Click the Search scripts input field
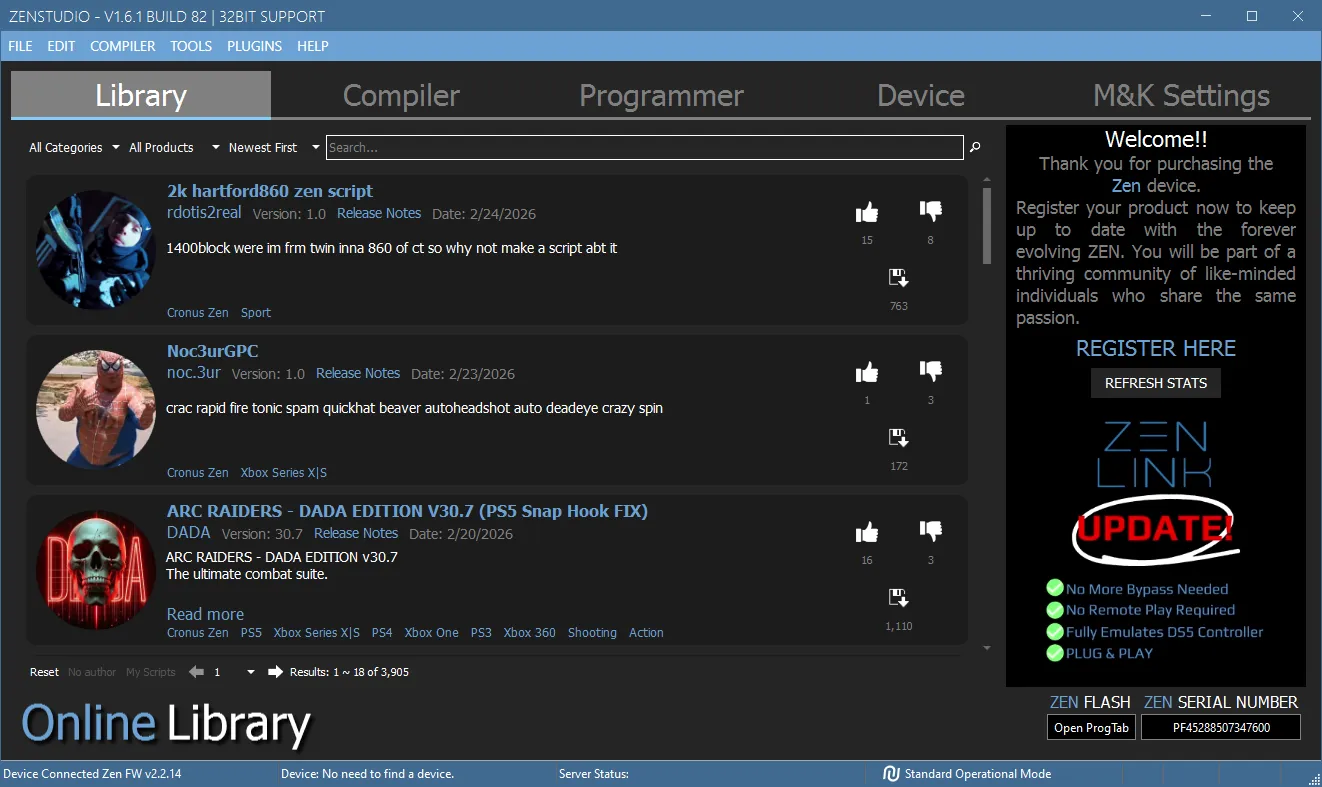The height and width of the screenshot is (787, 1322). pyautogui.click(x=645, y=147)
